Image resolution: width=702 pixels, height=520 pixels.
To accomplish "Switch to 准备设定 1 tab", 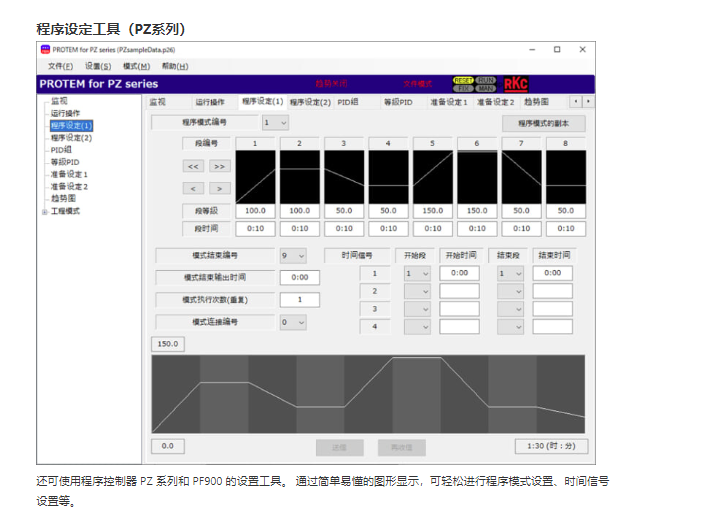I will click(x=449, y=102).
